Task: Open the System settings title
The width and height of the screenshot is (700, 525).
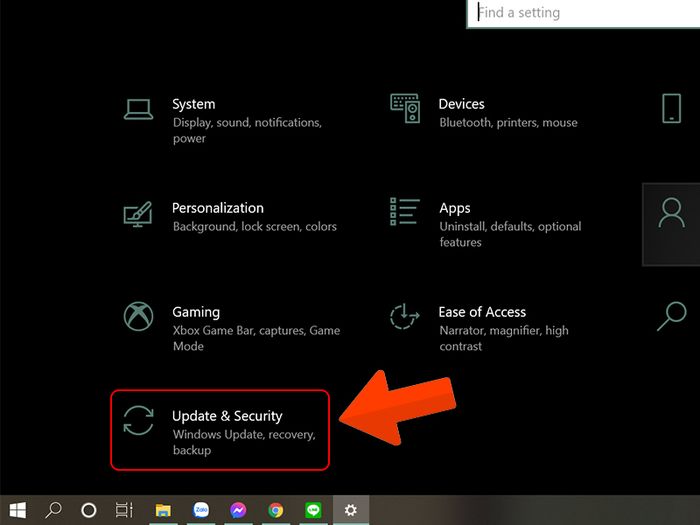Action: [194, 104]
